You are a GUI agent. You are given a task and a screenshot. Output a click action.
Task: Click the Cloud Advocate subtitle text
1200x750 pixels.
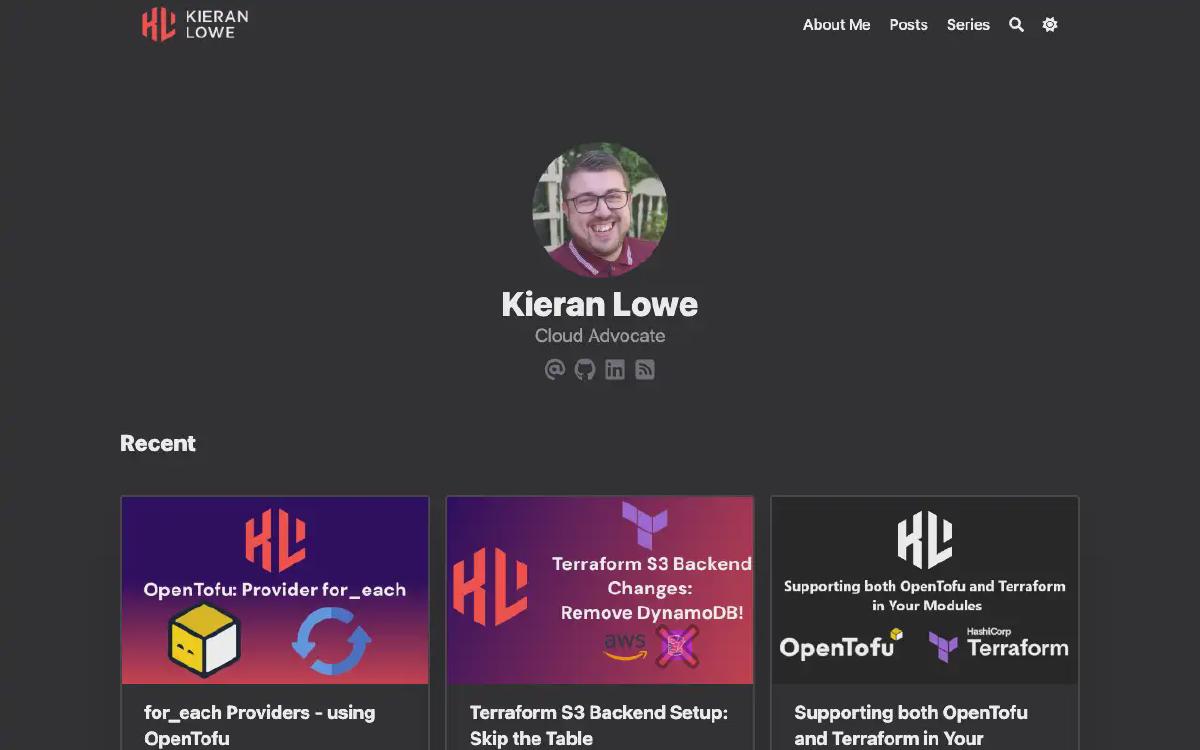click(x=600, y=336)
